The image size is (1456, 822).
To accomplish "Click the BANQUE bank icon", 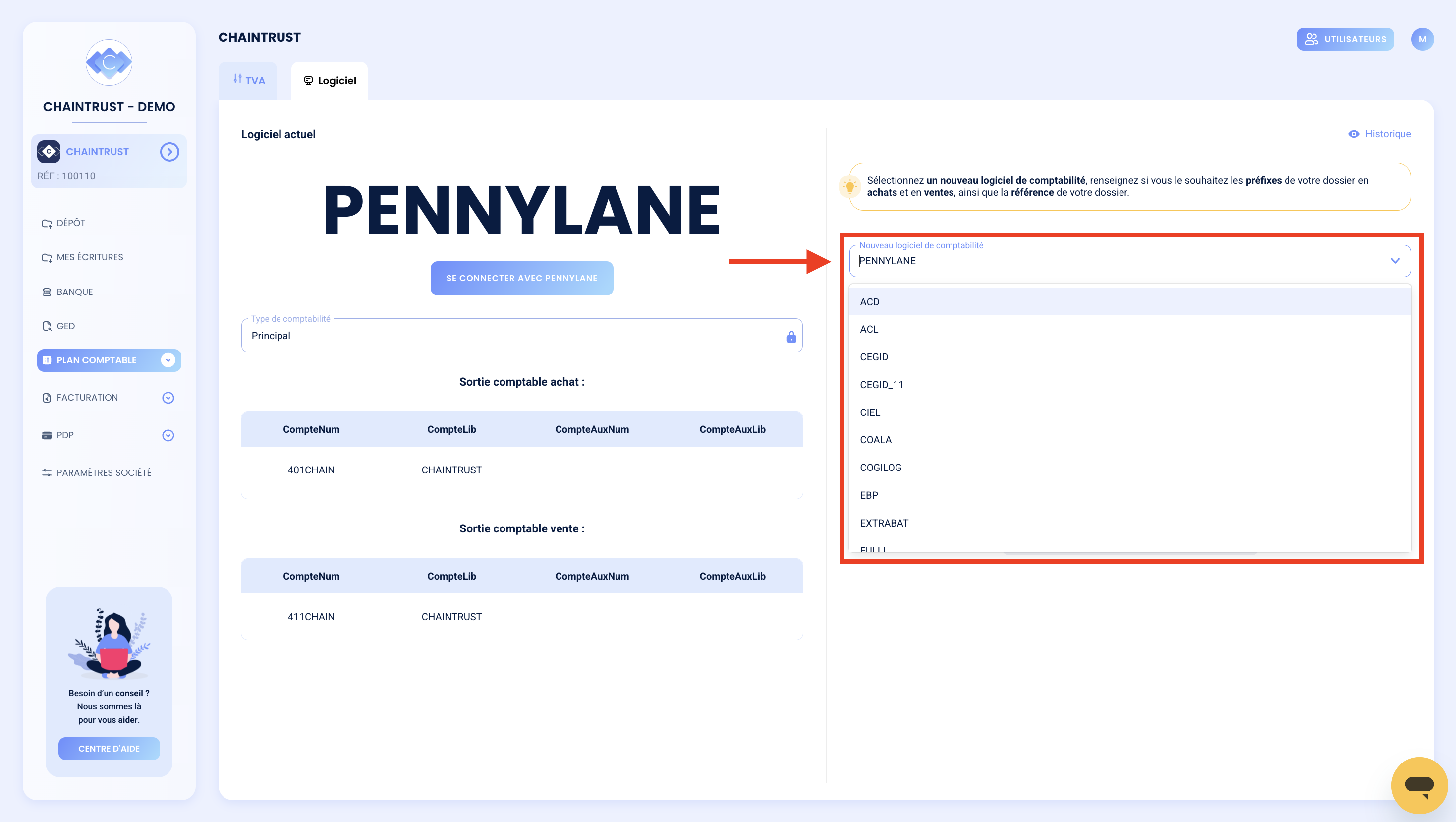I will pyautogui.click(x=47, y=292).
